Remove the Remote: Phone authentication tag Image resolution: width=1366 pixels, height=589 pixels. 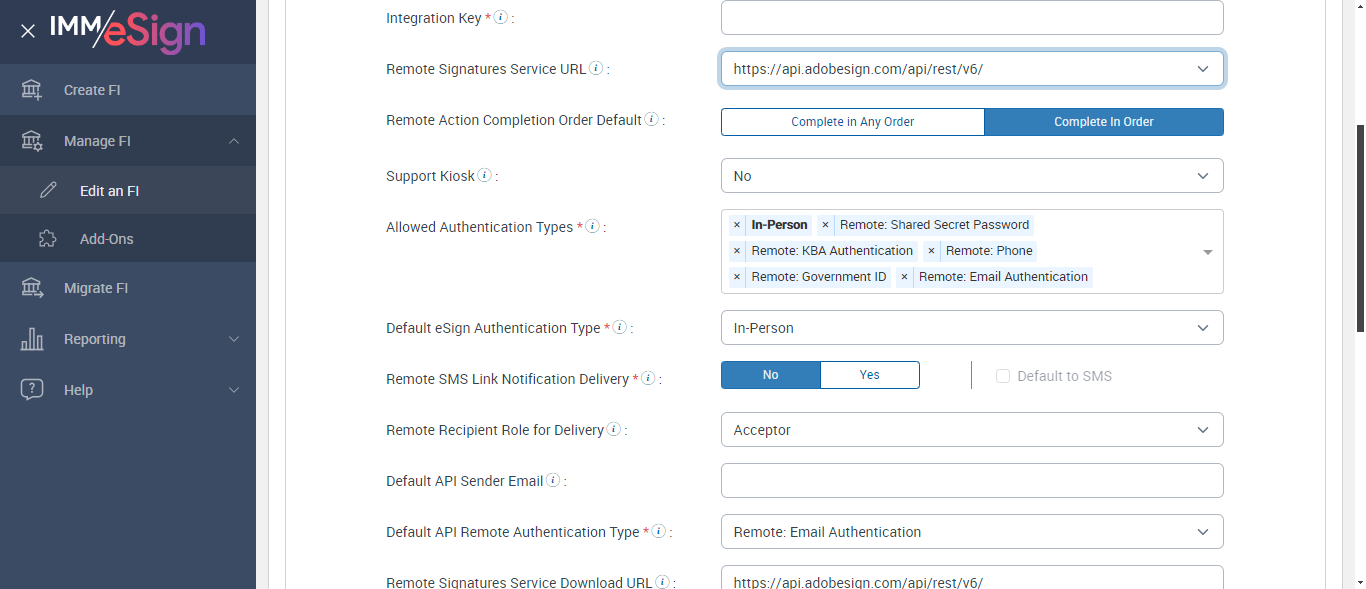[x=931, y=251]
